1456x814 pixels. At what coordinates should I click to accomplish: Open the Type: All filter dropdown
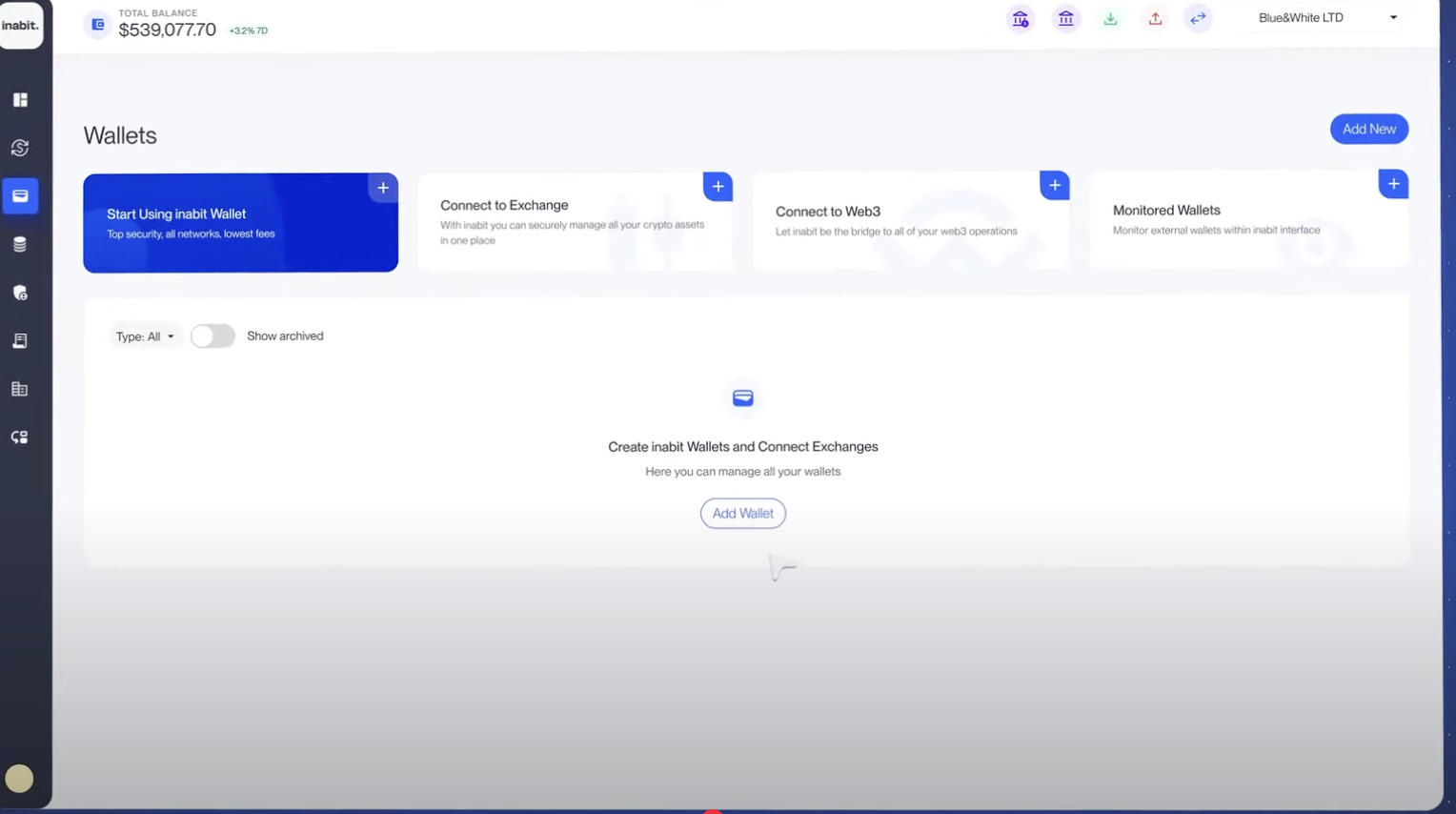click(145, 336)
